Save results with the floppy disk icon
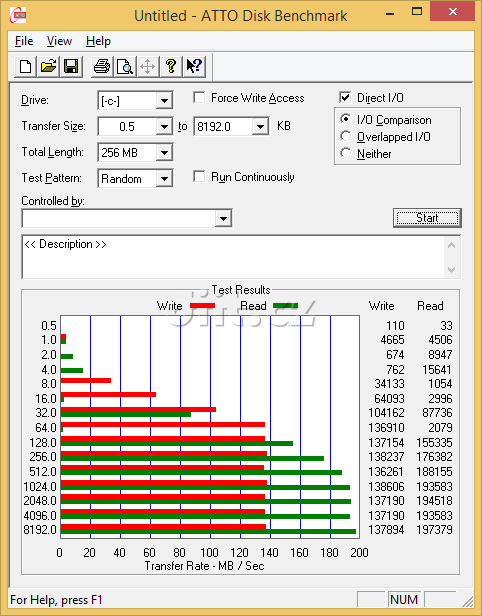 pos(71,66)
